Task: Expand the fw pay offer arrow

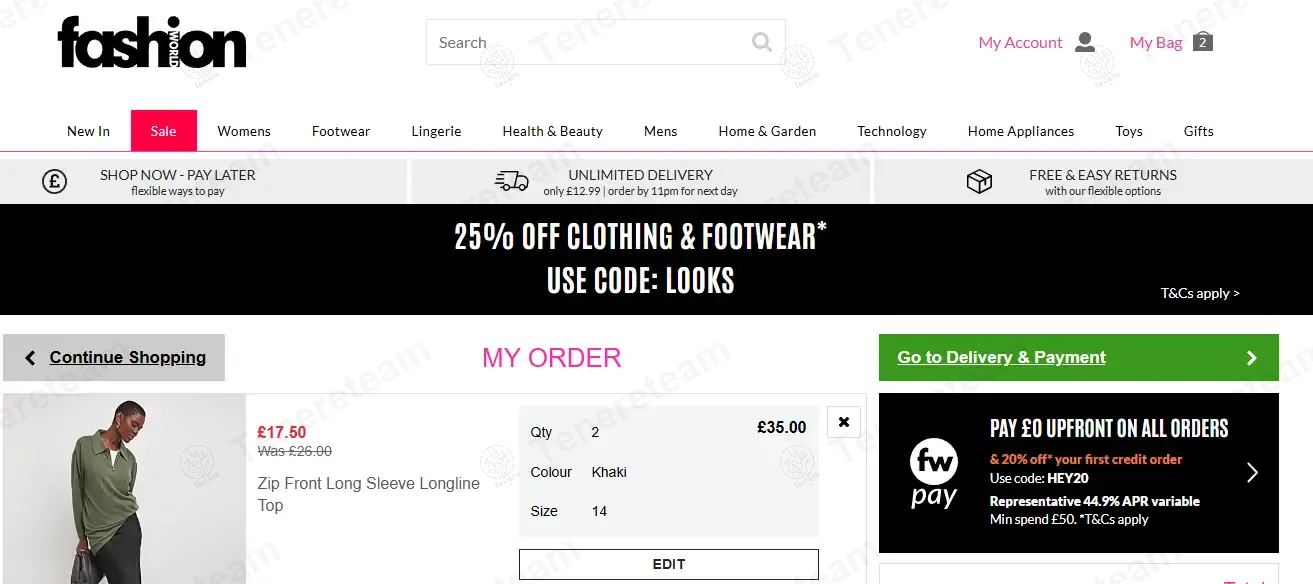Action: [x=1252, y=472]
